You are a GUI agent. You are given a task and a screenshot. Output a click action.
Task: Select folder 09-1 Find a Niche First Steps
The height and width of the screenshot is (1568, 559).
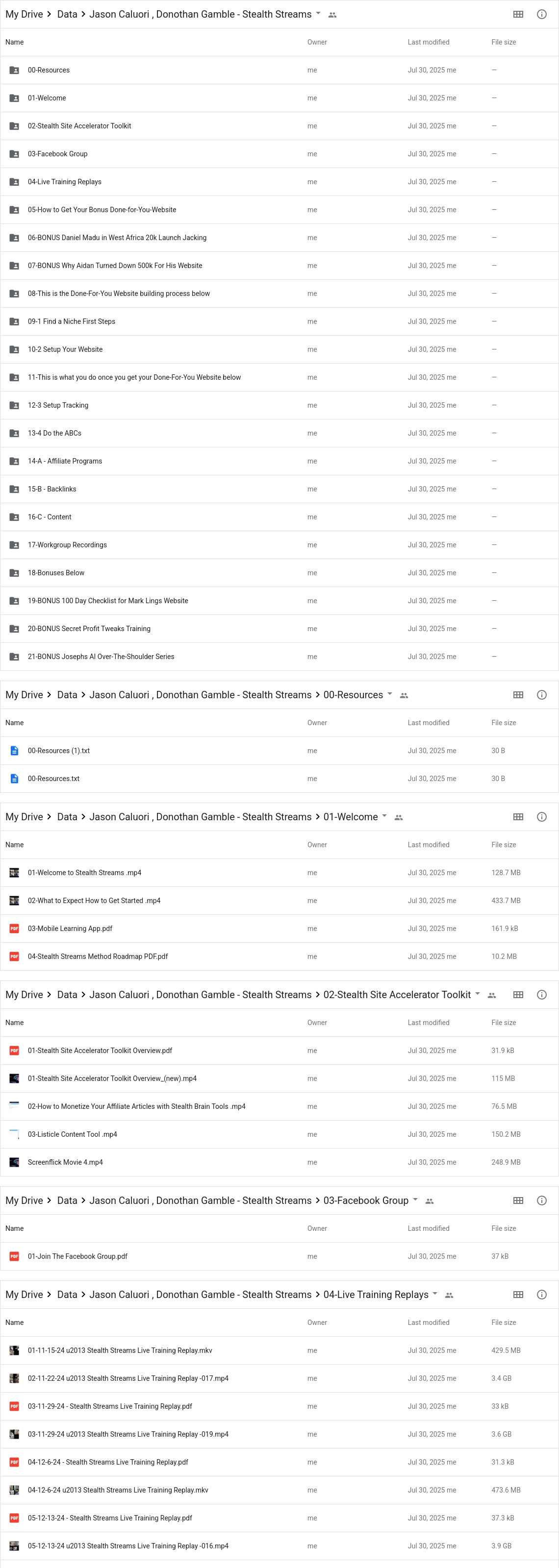[279, 321]
